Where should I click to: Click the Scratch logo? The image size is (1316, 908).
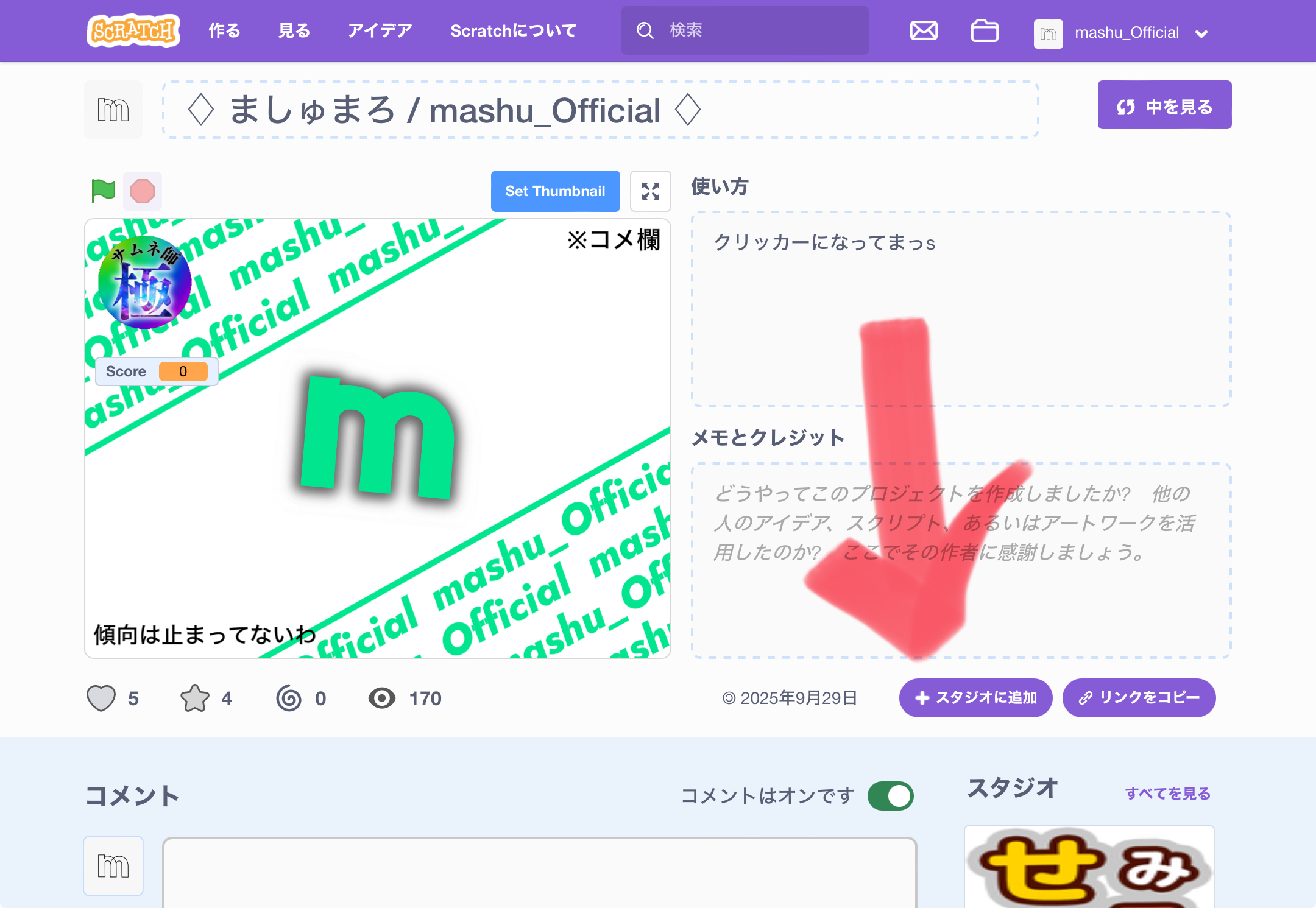[x=133, y=30]
